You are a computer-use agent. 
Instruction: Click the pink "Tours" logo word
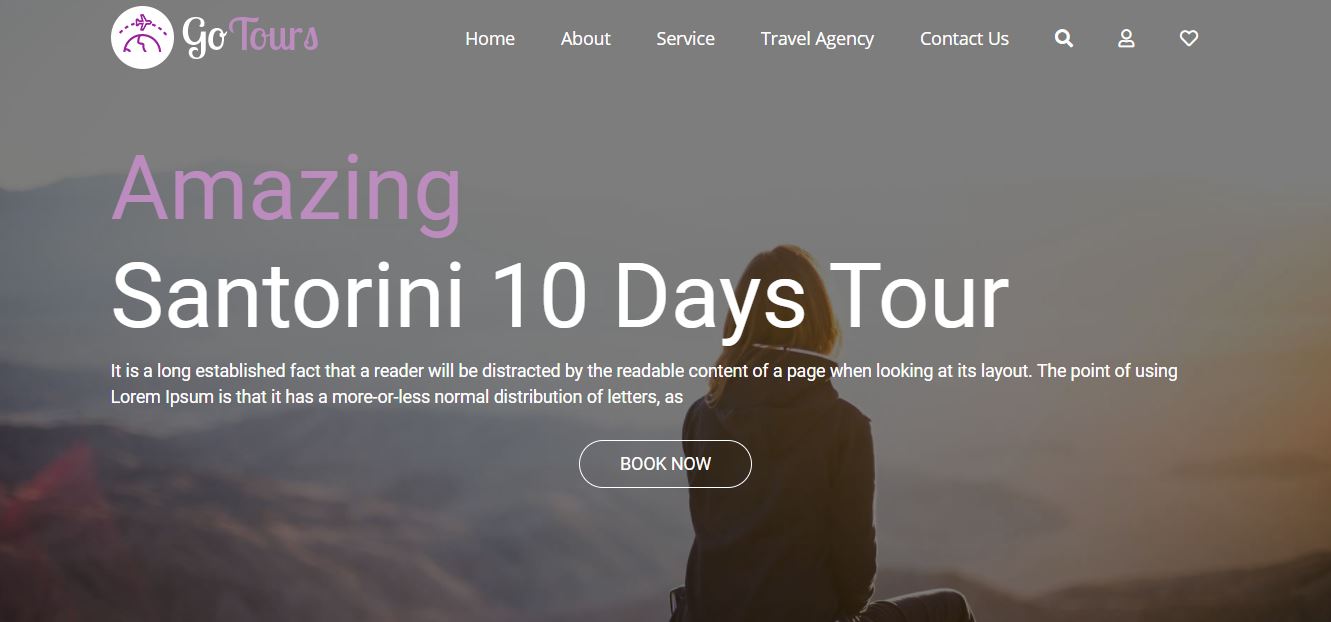pos(274,35)
